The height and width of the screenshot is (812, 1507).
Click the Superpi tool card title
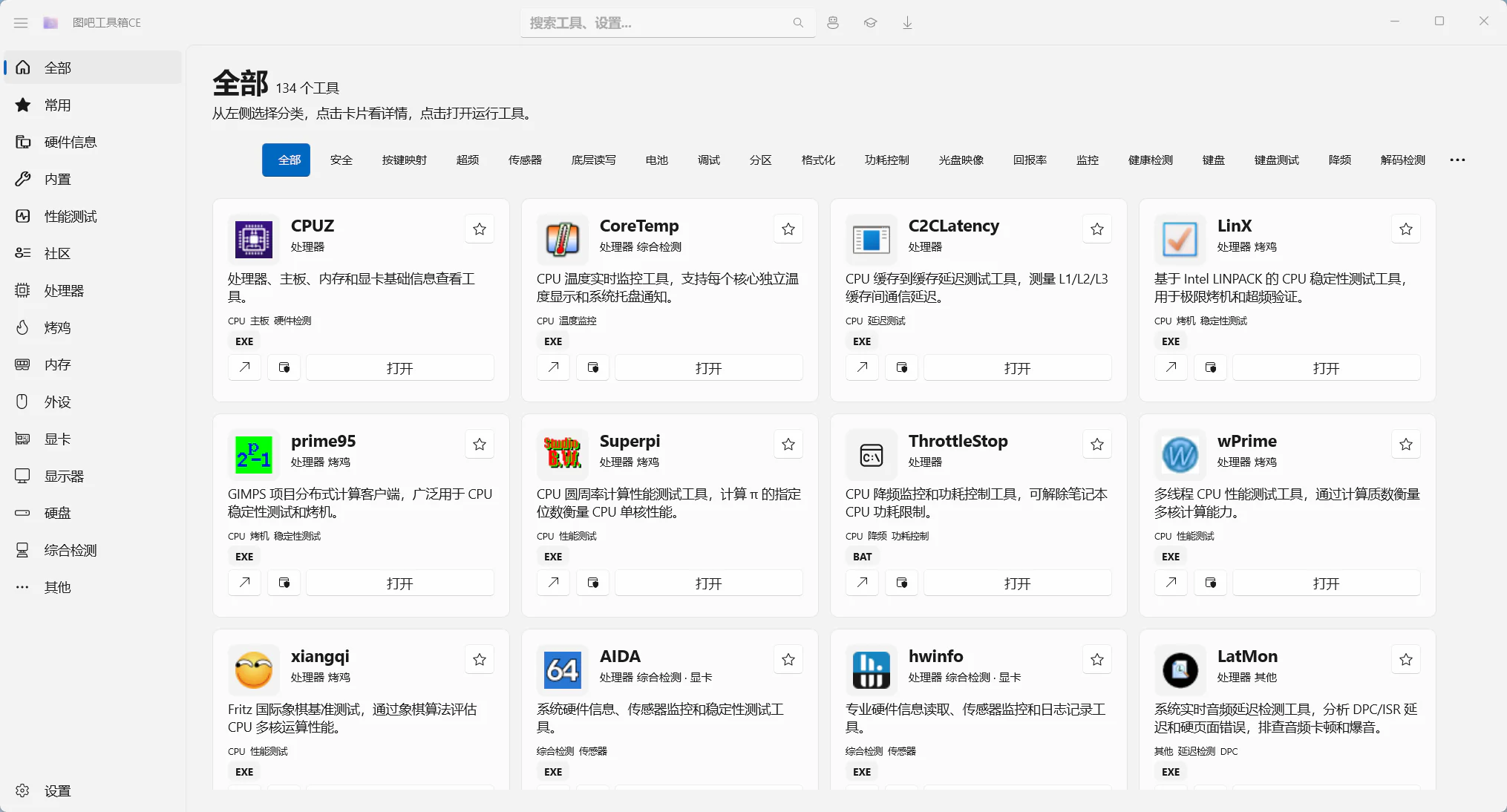pyautogui.click(x=630, y=441)
